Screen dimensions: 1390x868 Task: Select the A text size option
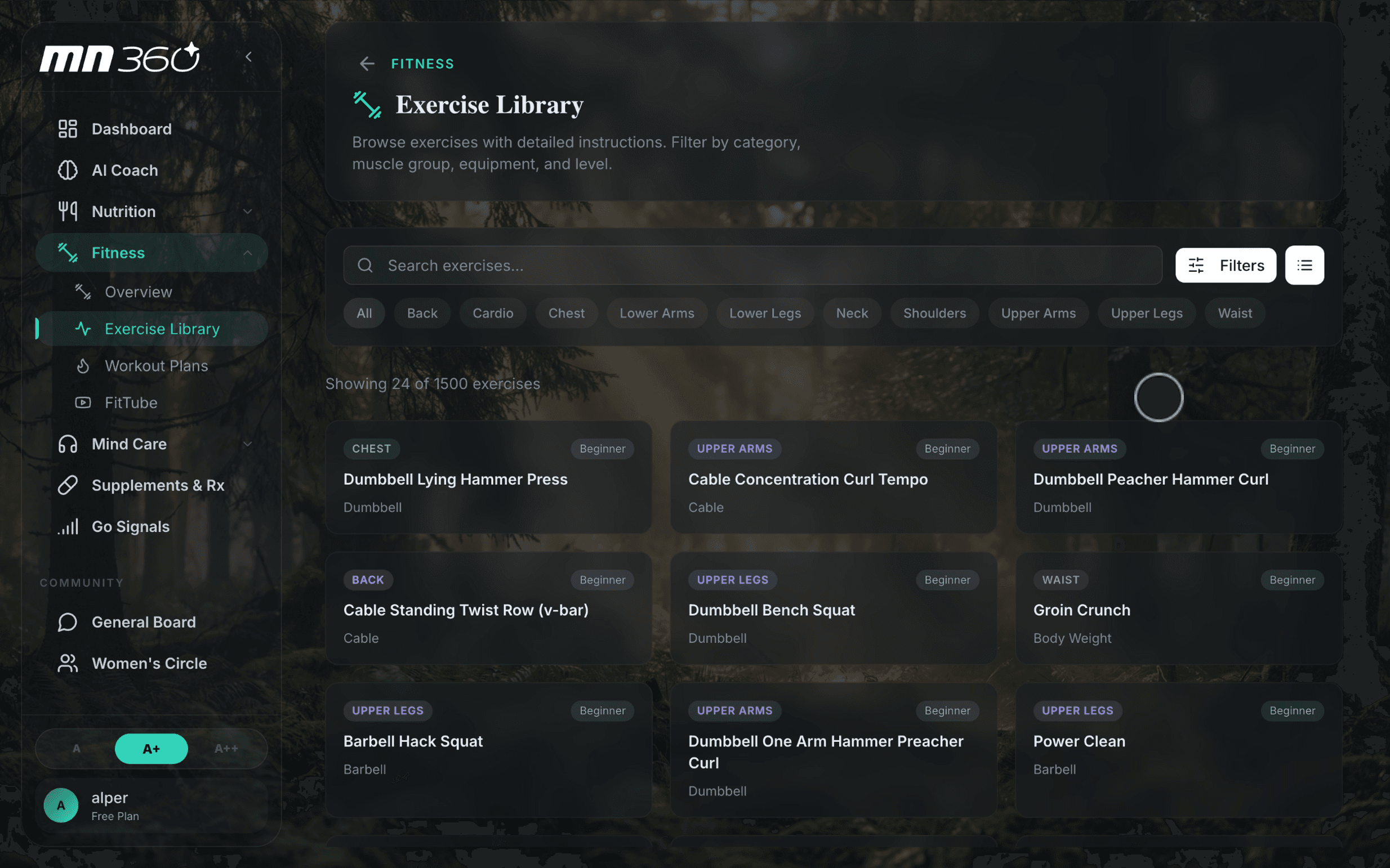click(77, 749)
